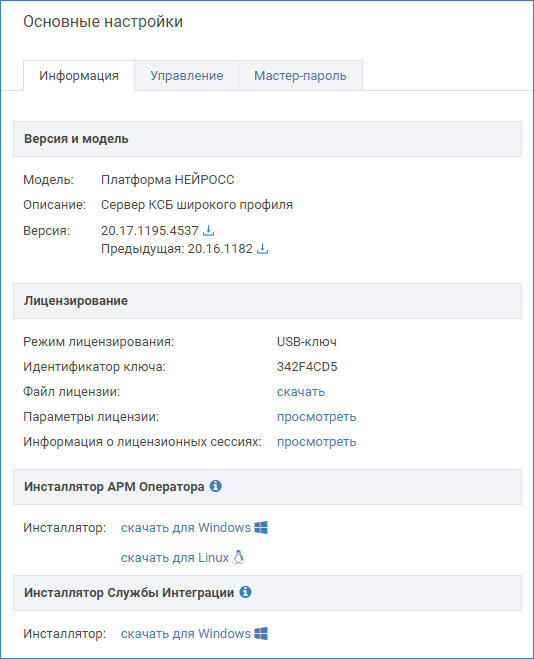Download the license file via скачать
534x659 pixels.
pyautogui.click(x=301, y=392)
